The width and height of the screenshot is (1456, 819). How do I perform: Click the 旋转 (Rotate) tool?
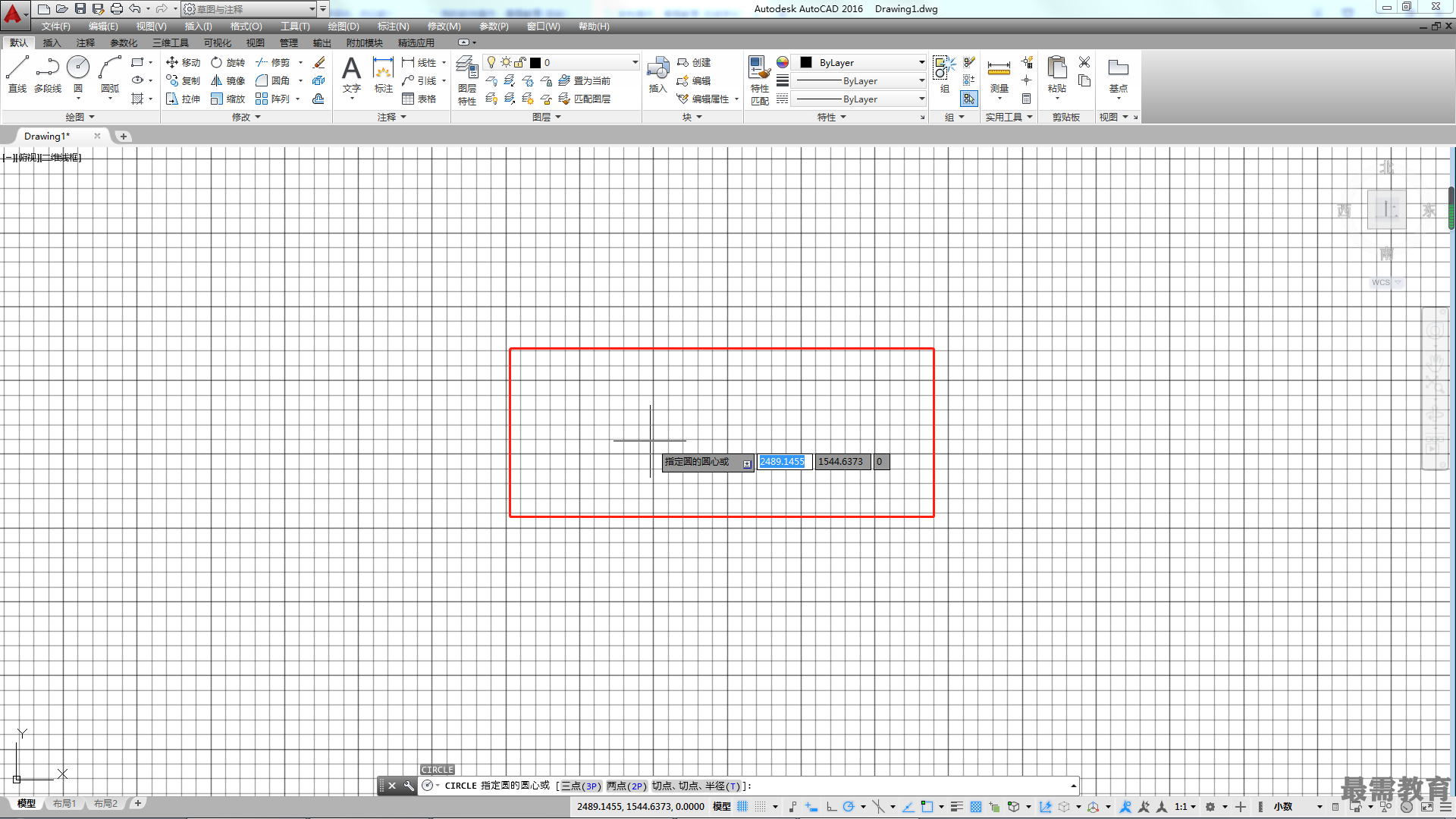click(x=227, y=62)
